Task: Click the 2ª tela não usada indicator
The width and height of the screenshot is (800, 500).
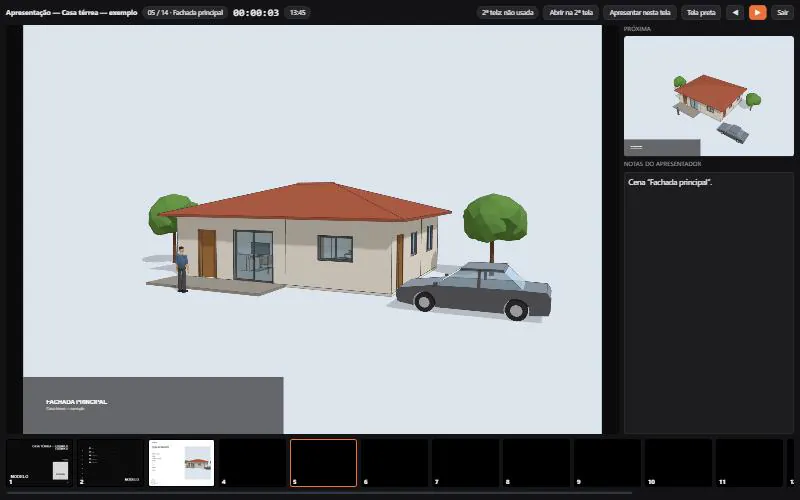Action: (x=508, y=13)
